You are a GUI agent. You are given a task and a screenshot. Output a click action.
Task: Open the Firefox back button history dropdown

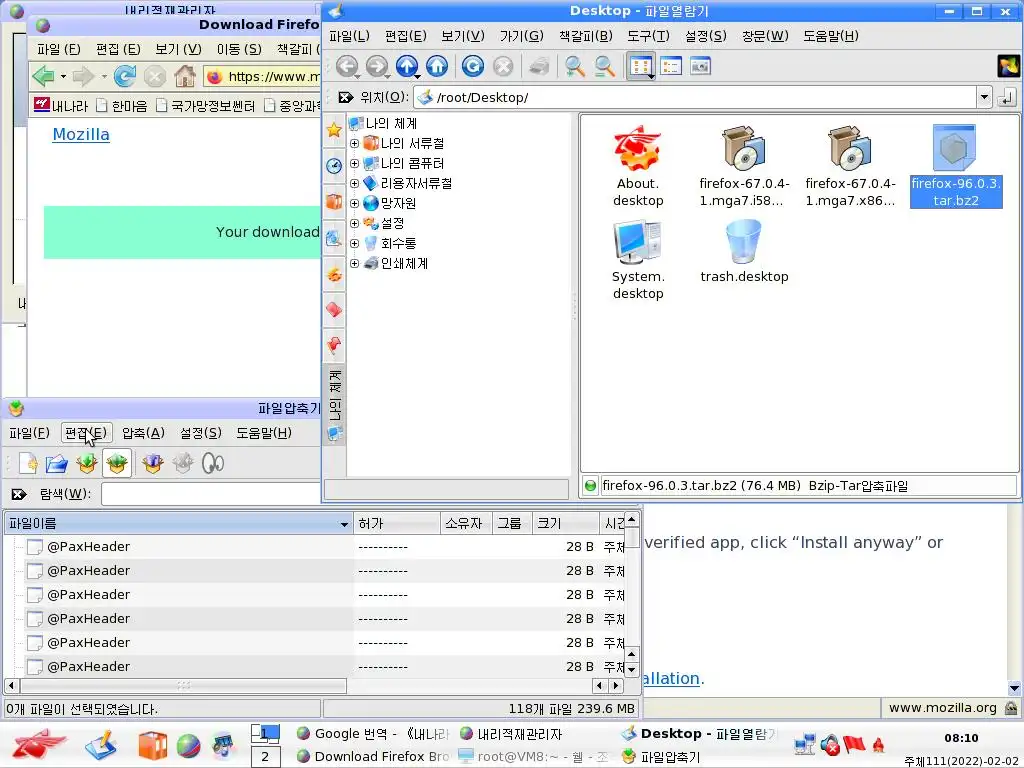63,76
